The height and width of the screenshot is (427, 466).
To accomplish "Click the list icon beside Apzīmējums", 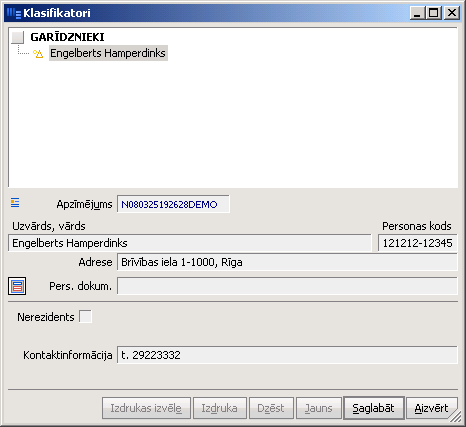I will 15,202.
